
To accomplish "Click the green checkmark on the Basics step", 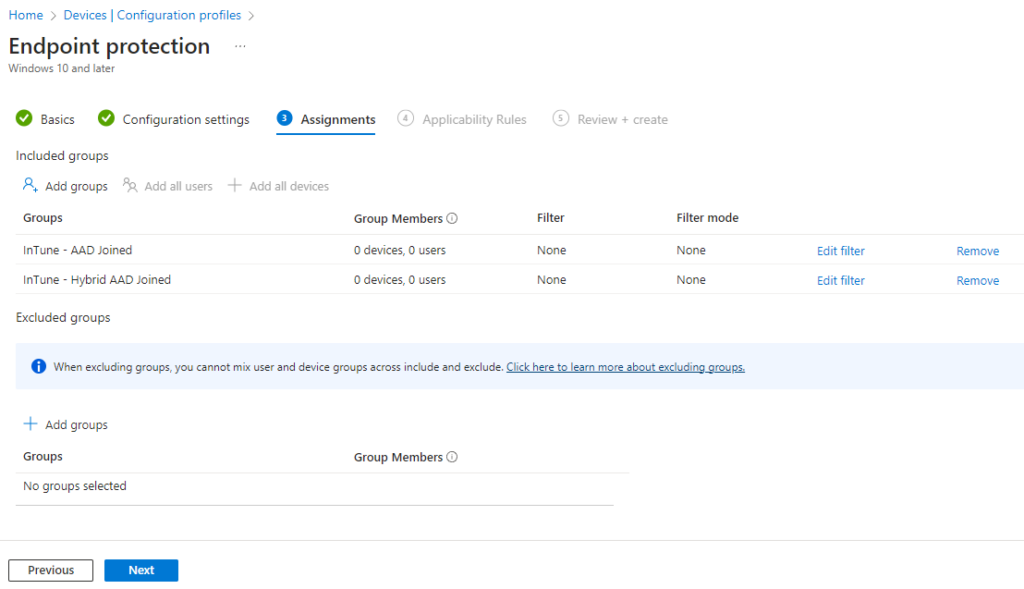I will (24, 118).
